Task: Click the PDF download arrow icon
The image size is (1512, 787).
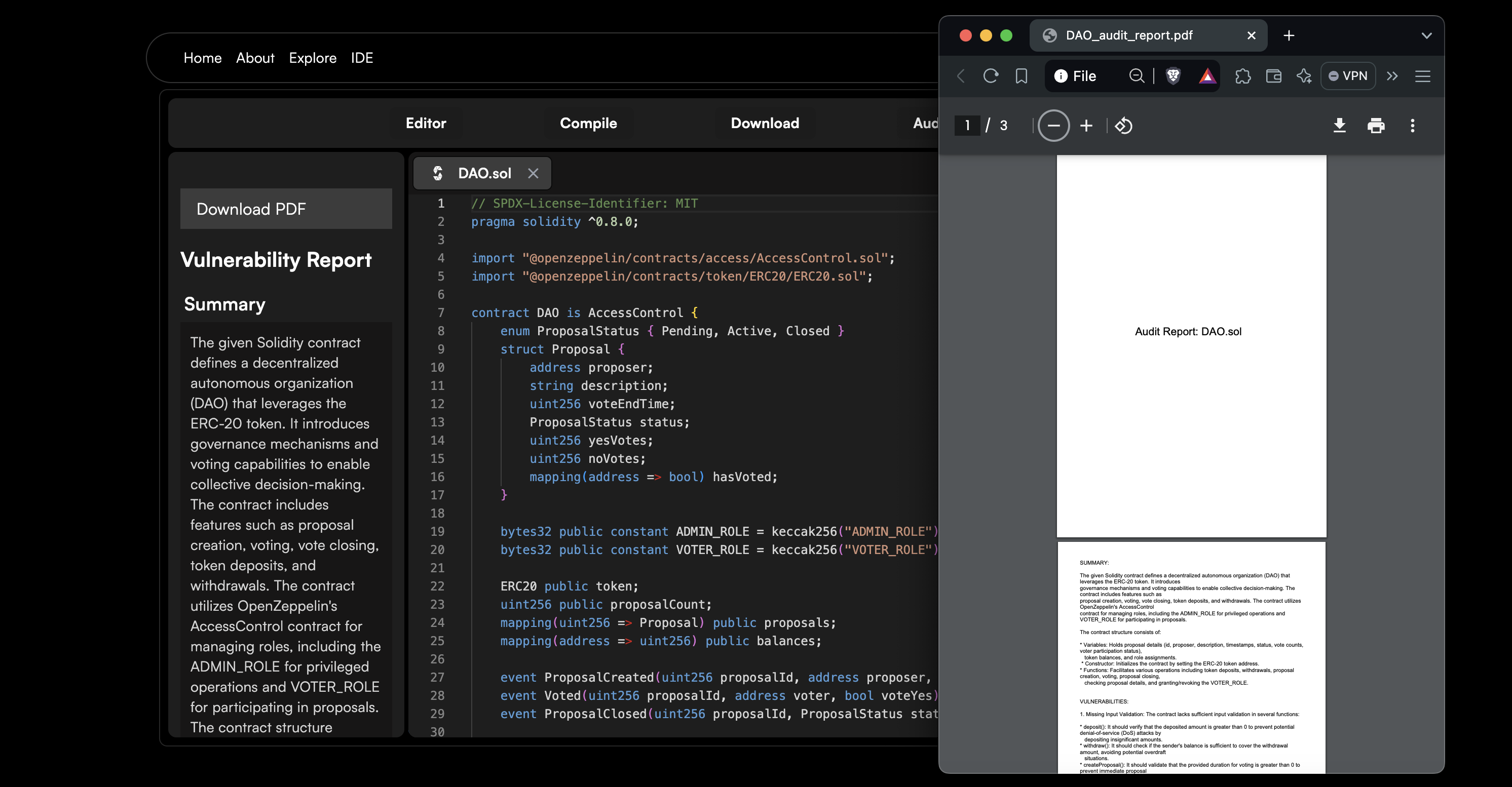Action: click(1339, 125)
